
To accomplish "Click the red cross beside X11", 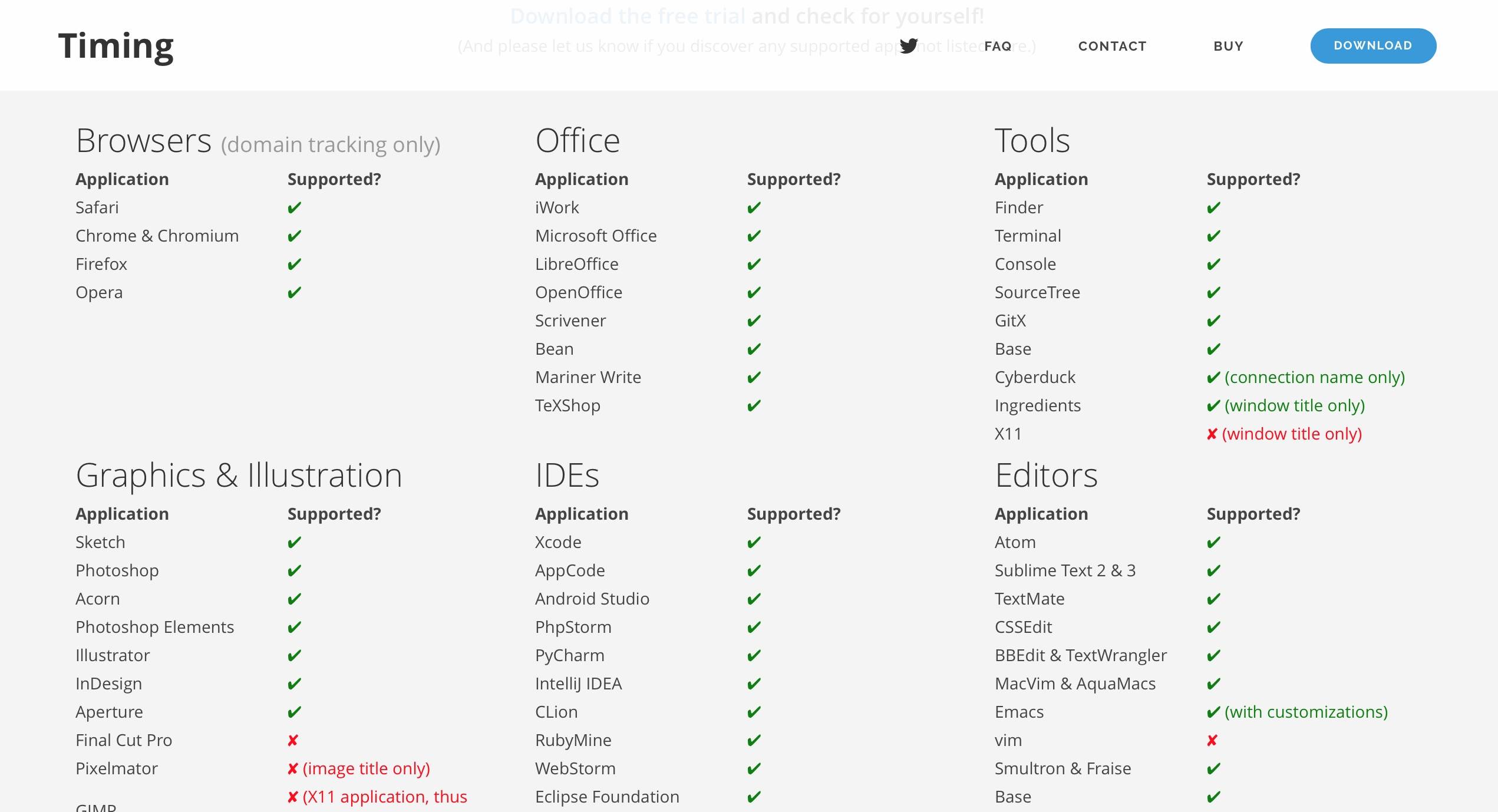I will 1212,434.
